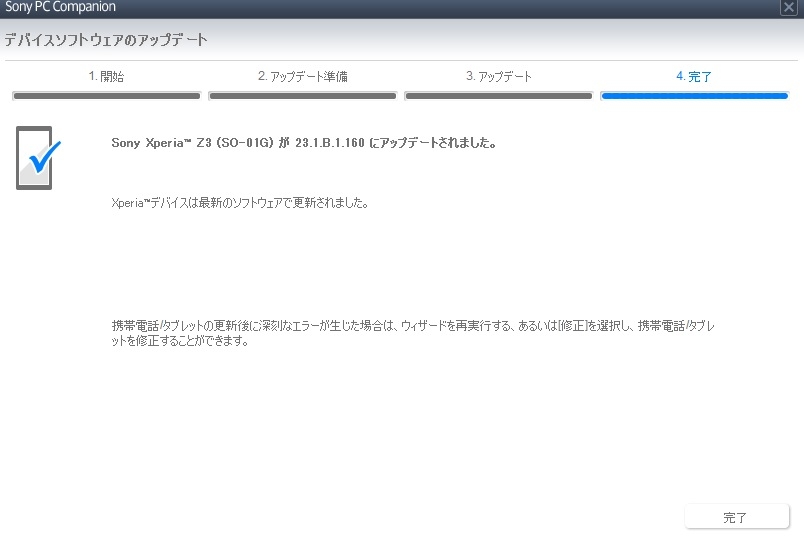The height and width of the screenshot is (542, 804).
Task: Select the 4. 完了 step label
Action: click(694, 76)
